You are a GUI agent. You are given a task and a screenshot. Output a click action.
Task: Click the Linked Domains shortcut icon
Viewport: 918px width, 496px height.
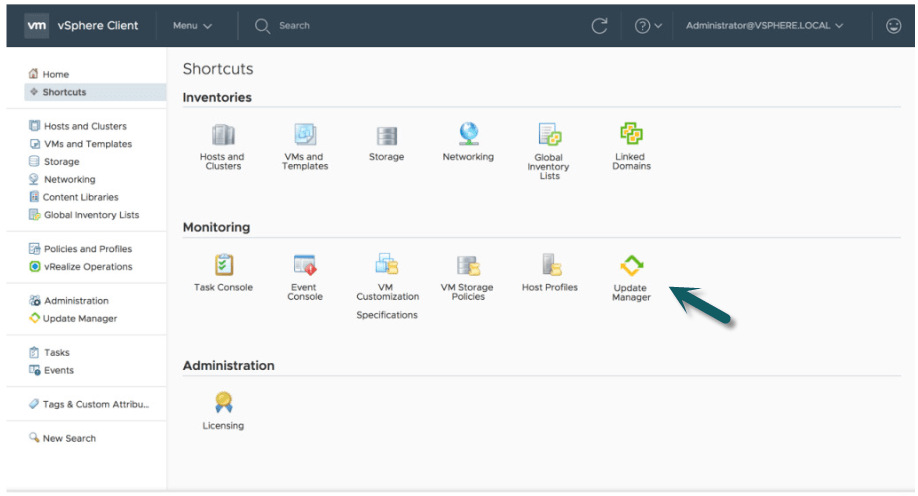click(x=631, y=134)
